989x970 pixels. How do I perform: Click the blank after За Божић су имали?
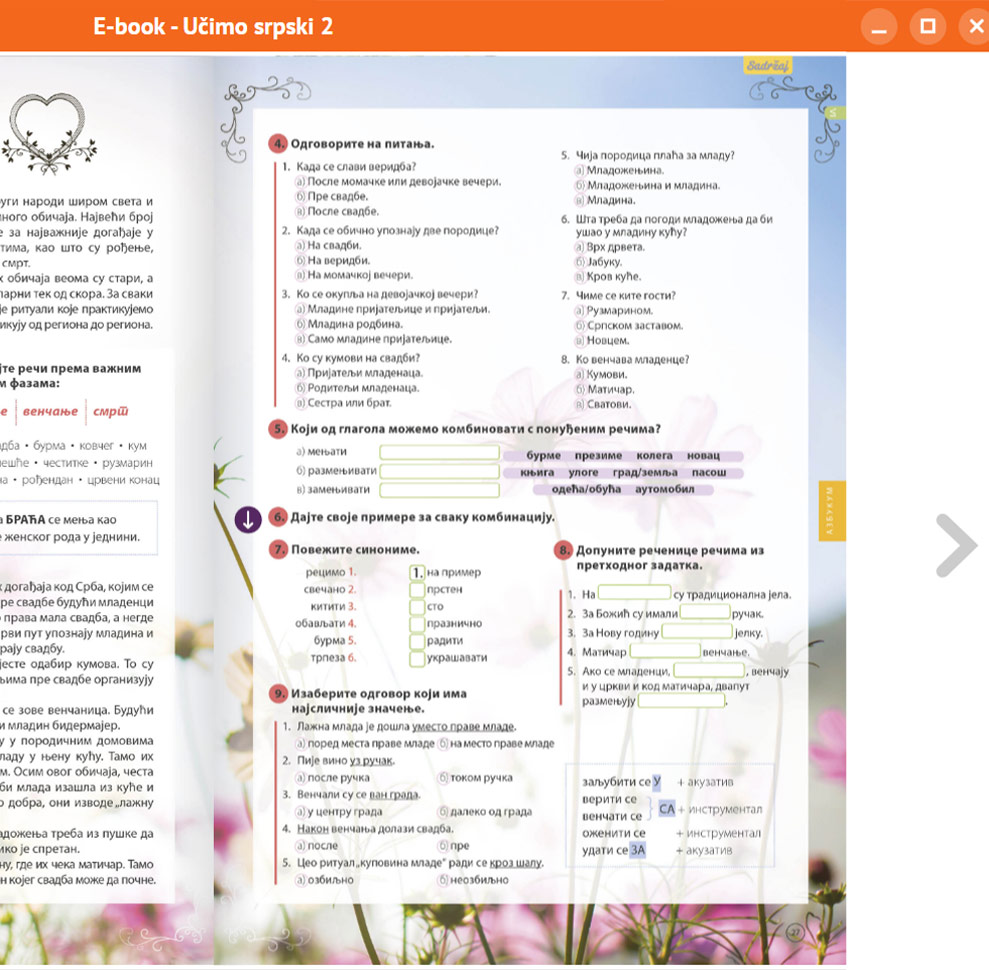(x=705, y=613)
